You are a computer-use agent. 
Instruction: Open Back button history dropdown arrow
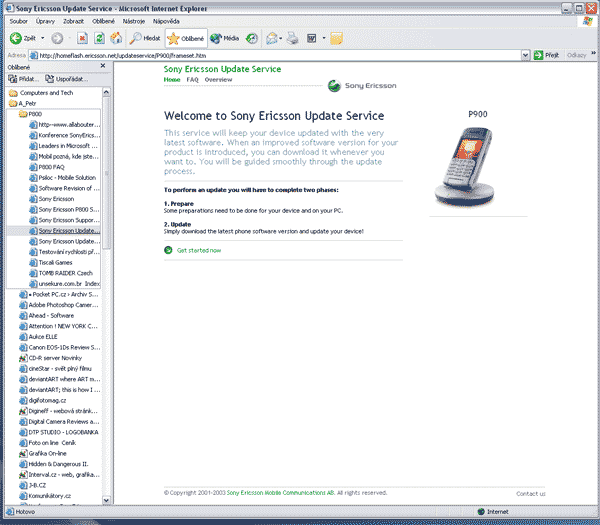42,38
